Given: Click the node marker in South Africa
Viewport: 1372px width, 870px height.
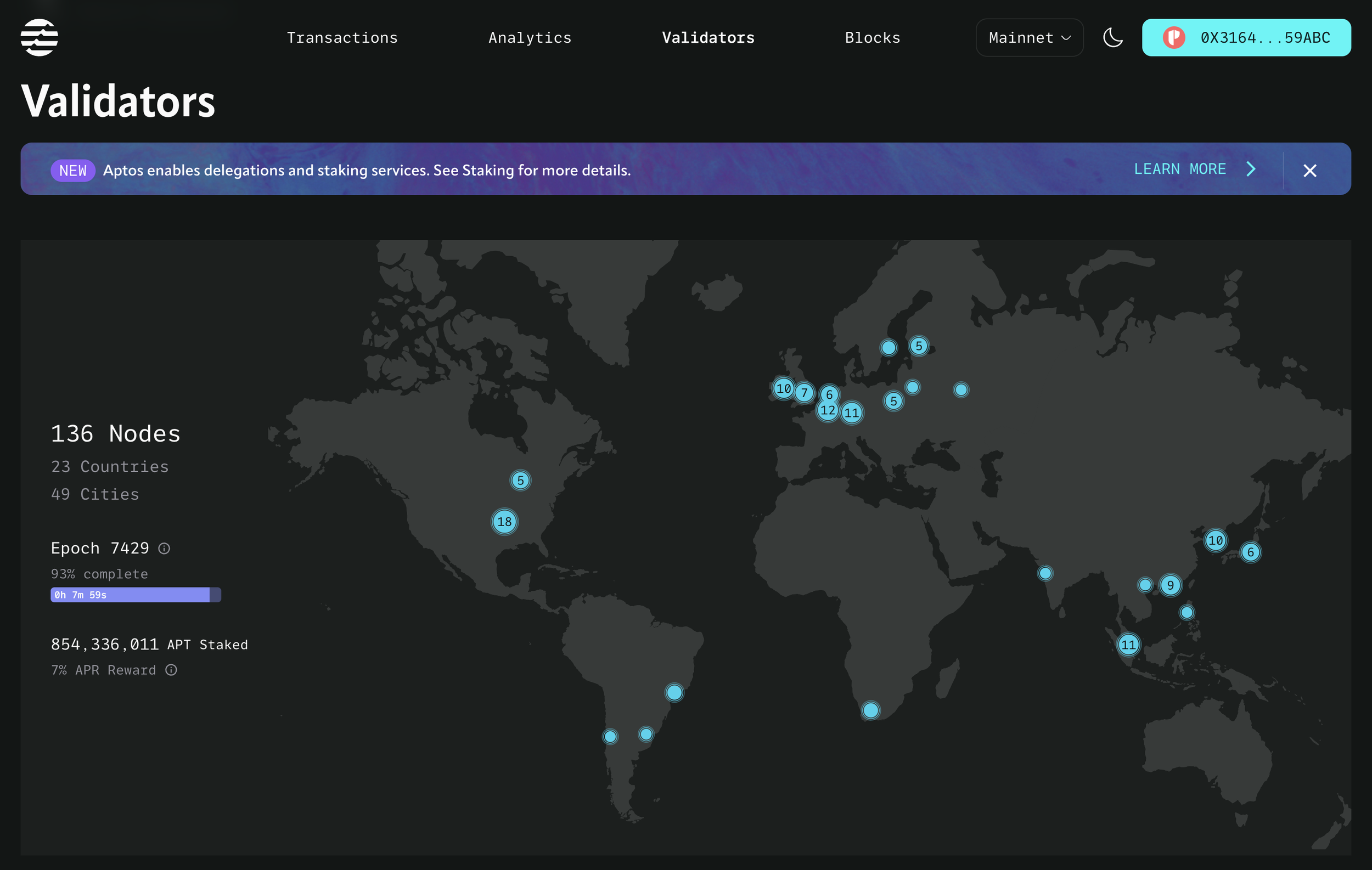Looking at the screenshot, I should coord(870,710).
